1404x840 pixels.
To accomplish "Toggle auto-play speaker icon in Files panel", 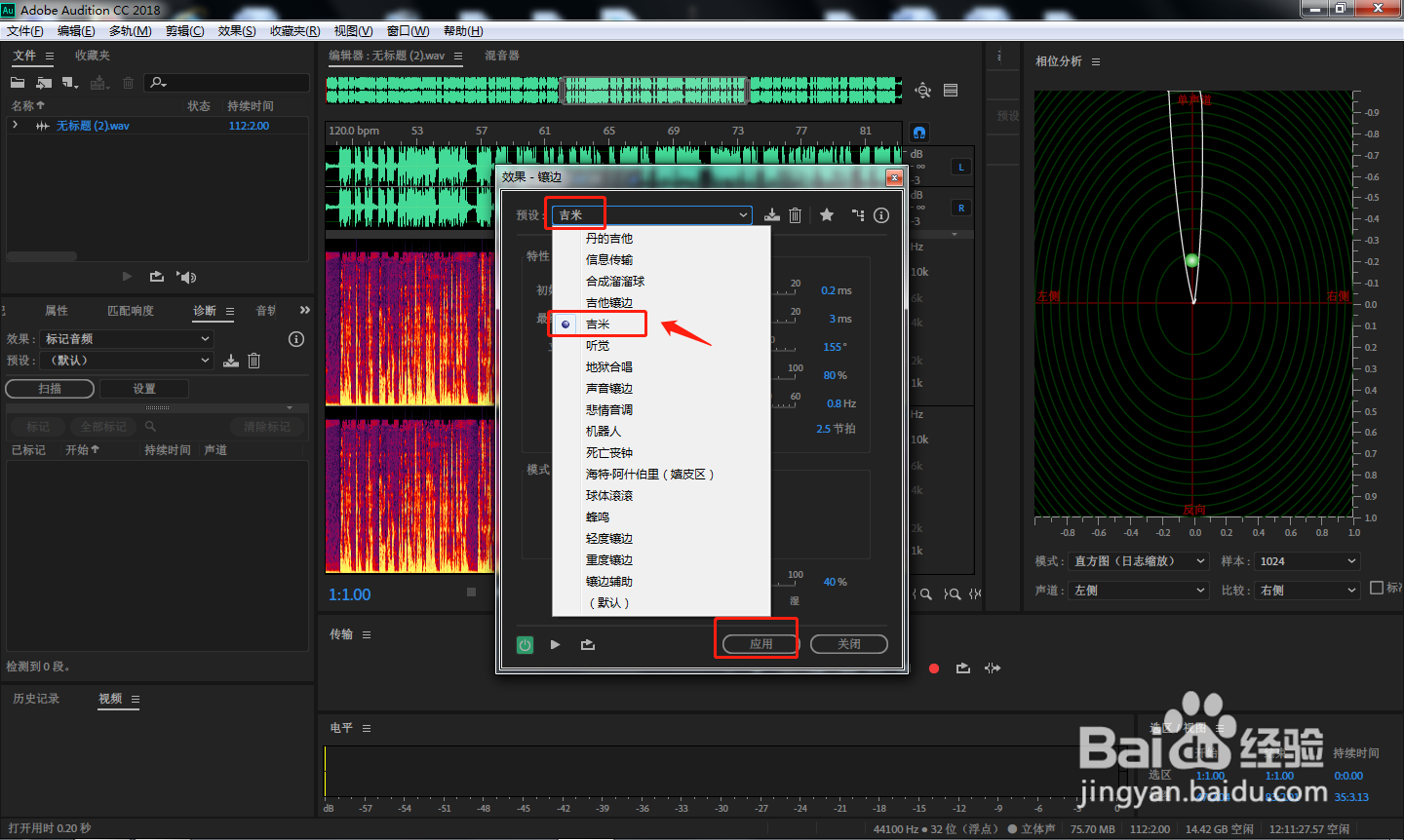I will click(186, 277).
